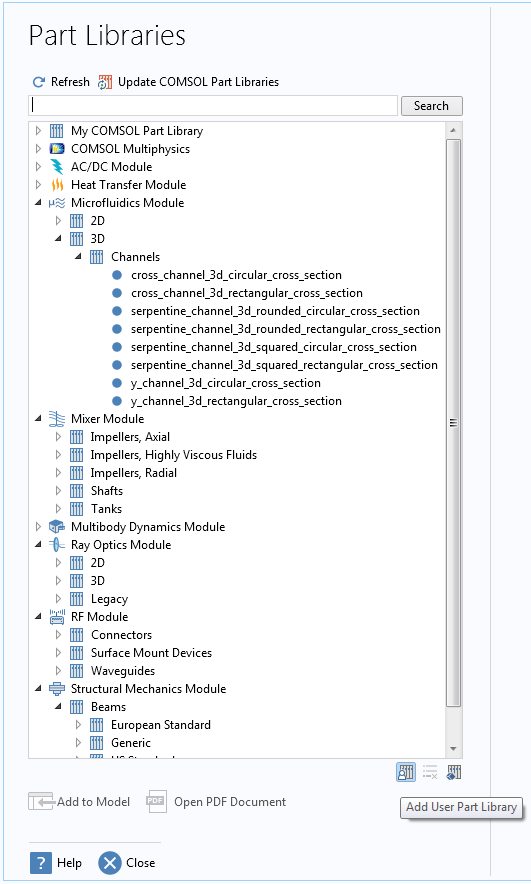The image size is (531, 884).
Task: Select y_channel_3d_circular_cross_section part
Action: click(x=225, y=383)
